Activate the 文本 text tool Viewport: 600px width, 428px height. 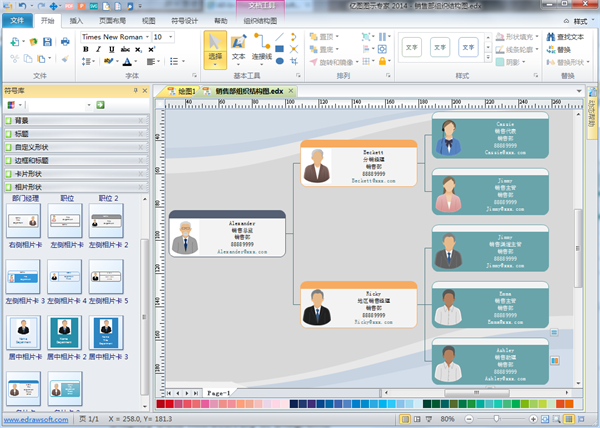point(238,47)
